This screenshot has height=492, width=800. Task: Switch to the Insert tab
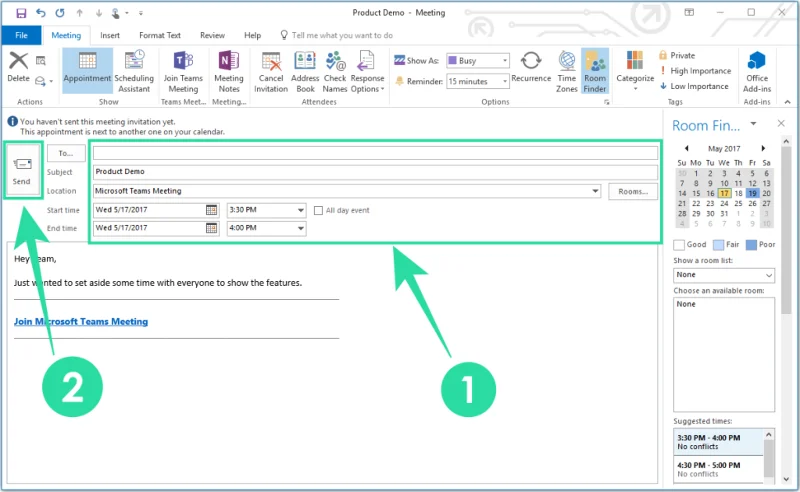point(110,35)
